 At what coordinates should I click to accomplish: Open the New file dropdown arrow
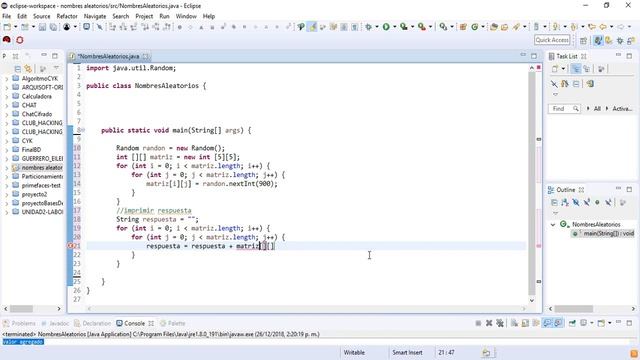click(15, 27)
